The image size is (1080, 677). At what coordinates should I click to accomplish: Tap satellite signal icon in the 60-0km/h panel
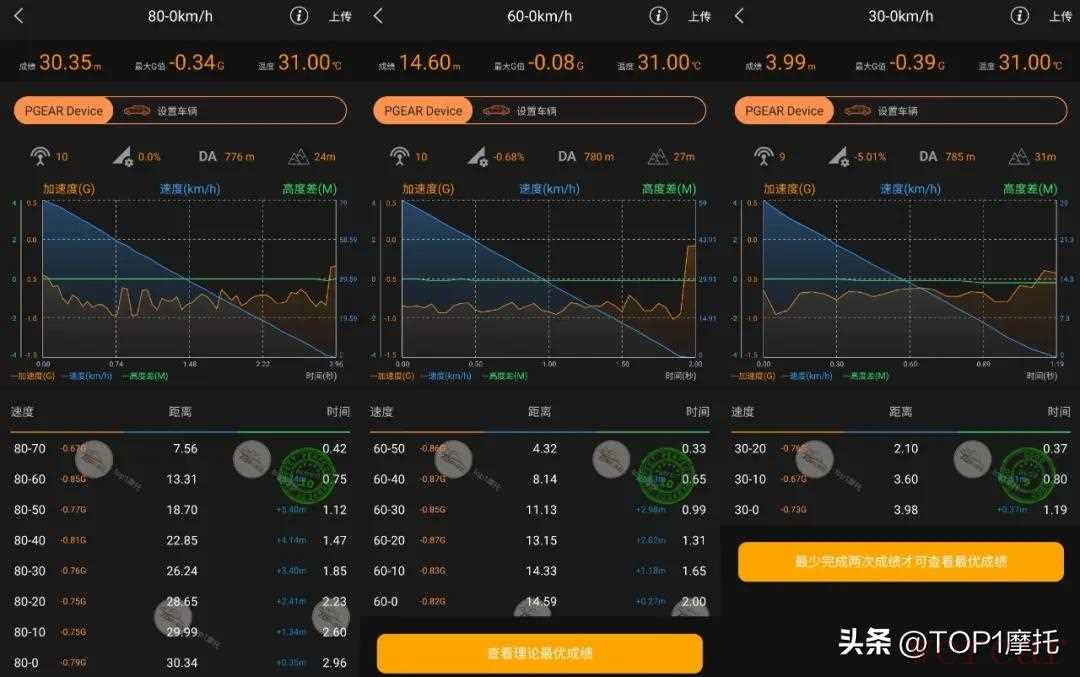point(399,156)
